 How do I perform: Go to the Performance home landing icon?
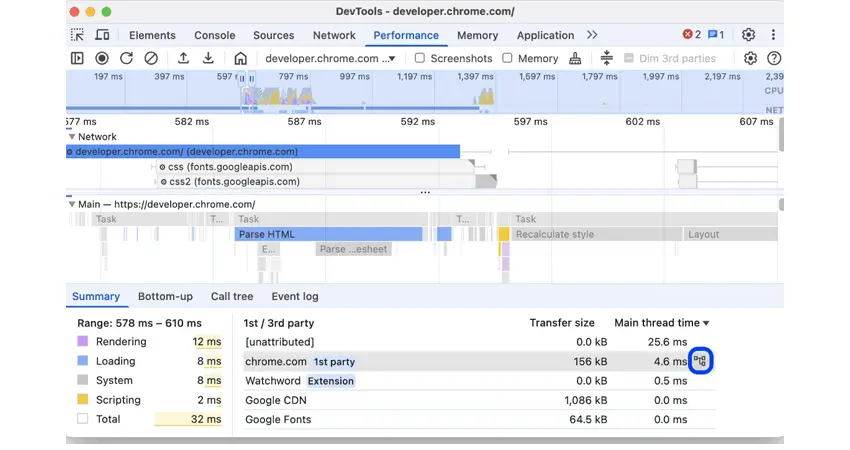pyautogui.click(x=241, y=58)
